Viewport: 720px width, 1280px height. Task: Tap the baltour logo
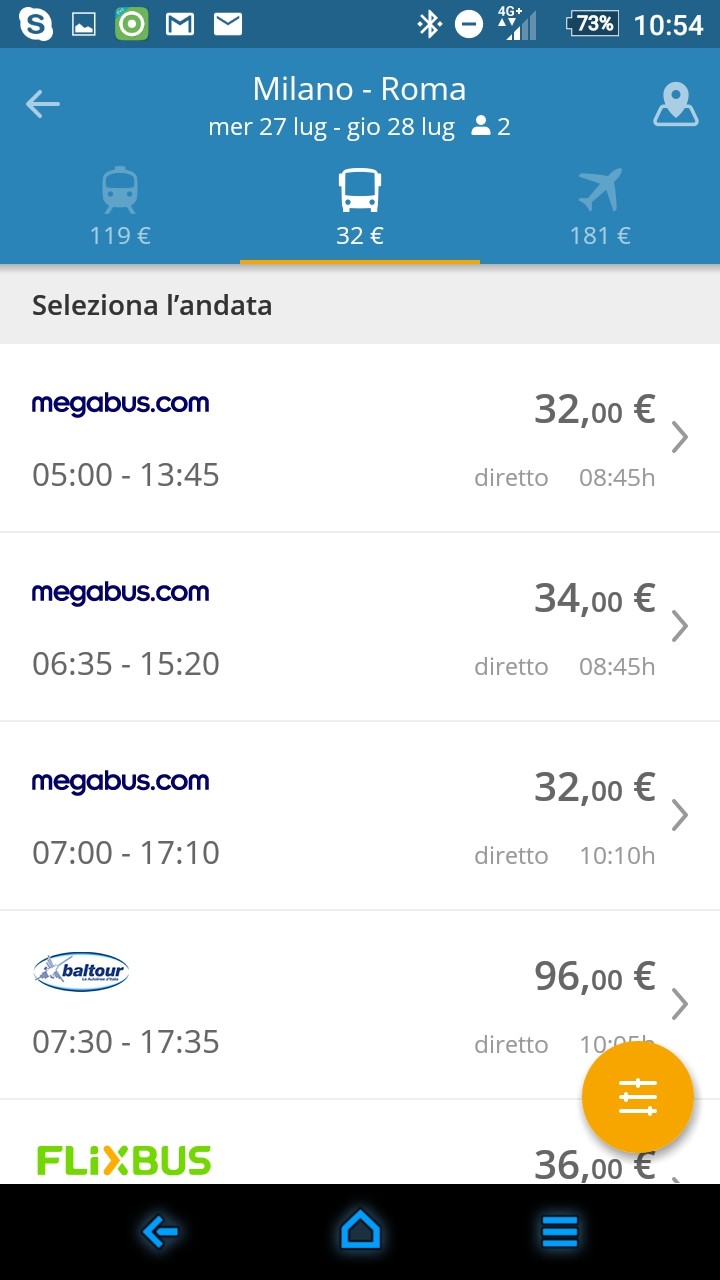click(81, 971)
